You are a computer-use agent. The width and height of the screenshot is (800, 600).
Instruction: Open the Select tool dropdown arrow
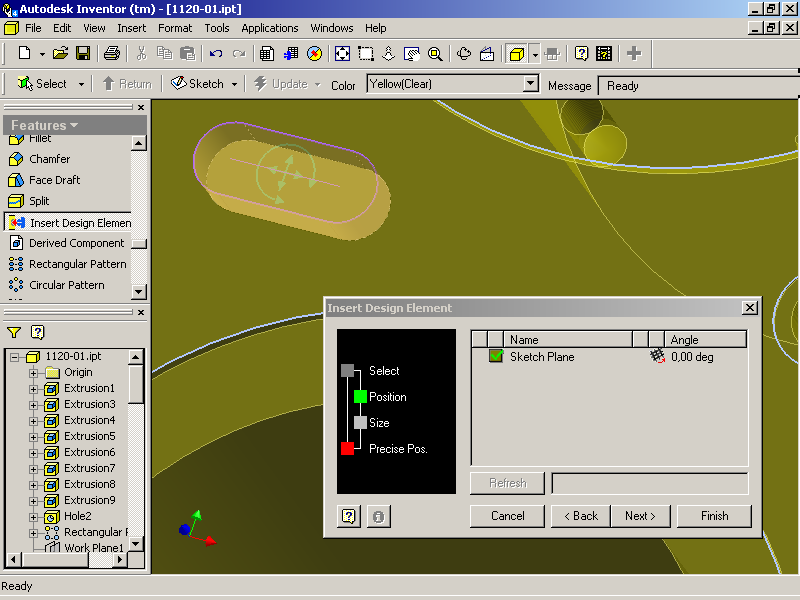pos(81,84)
